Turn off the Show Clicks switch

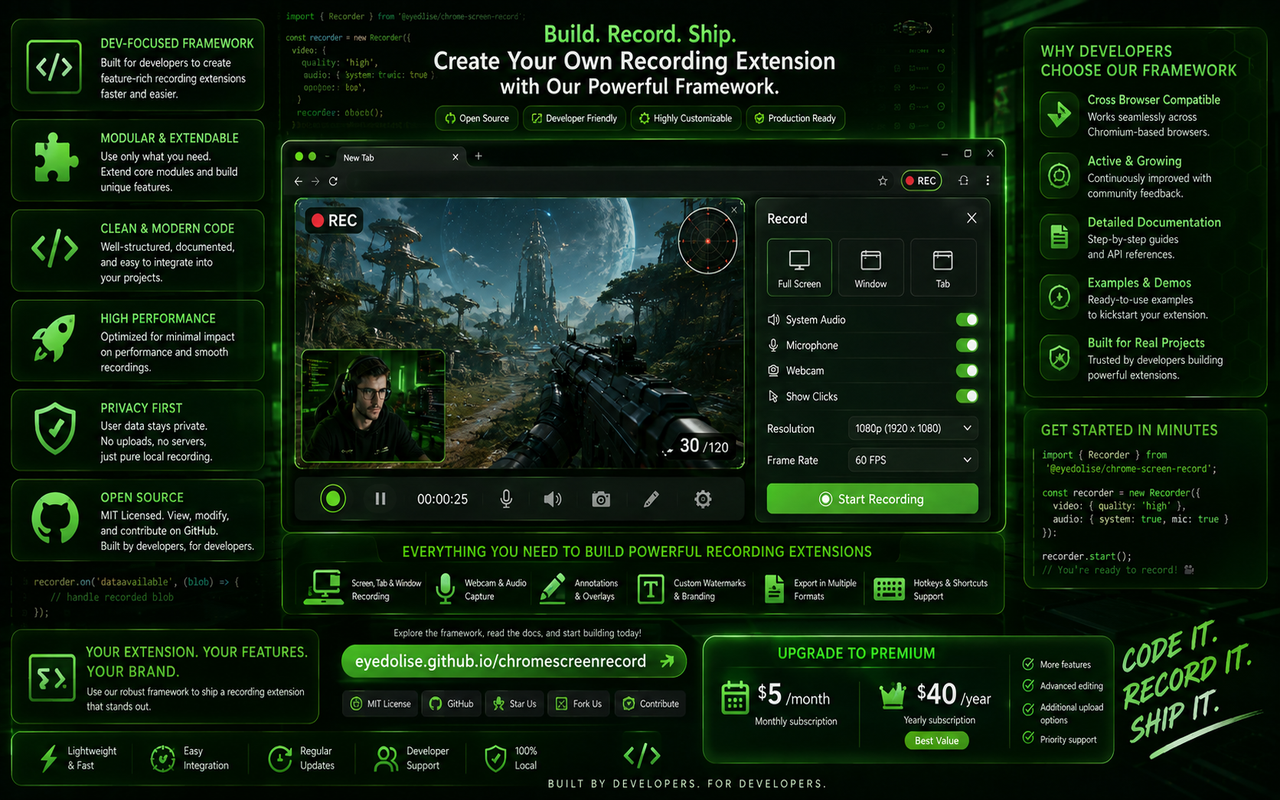967,396
